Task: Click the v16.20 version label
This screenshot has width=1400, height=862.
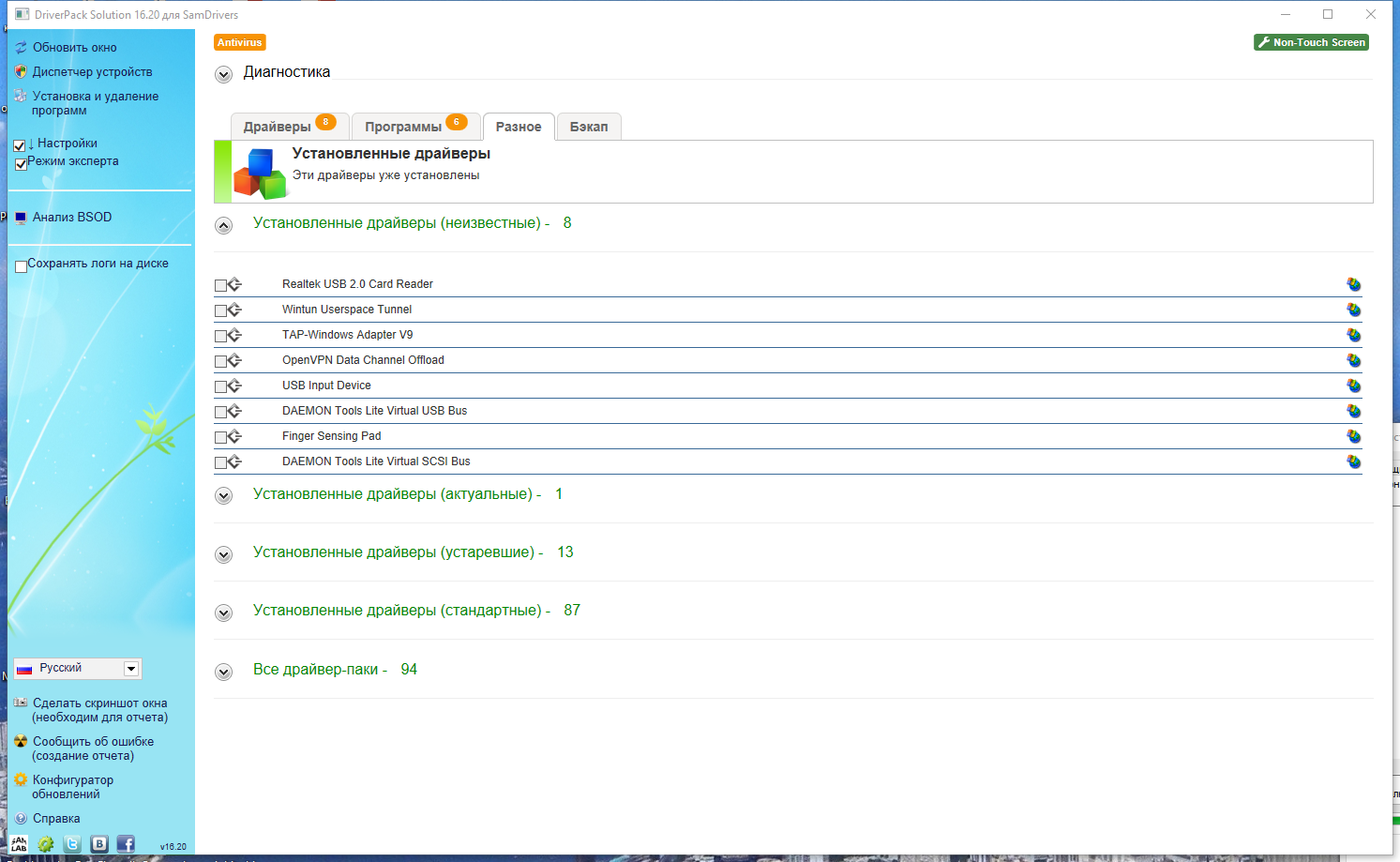Action: [x=173, y=846]
